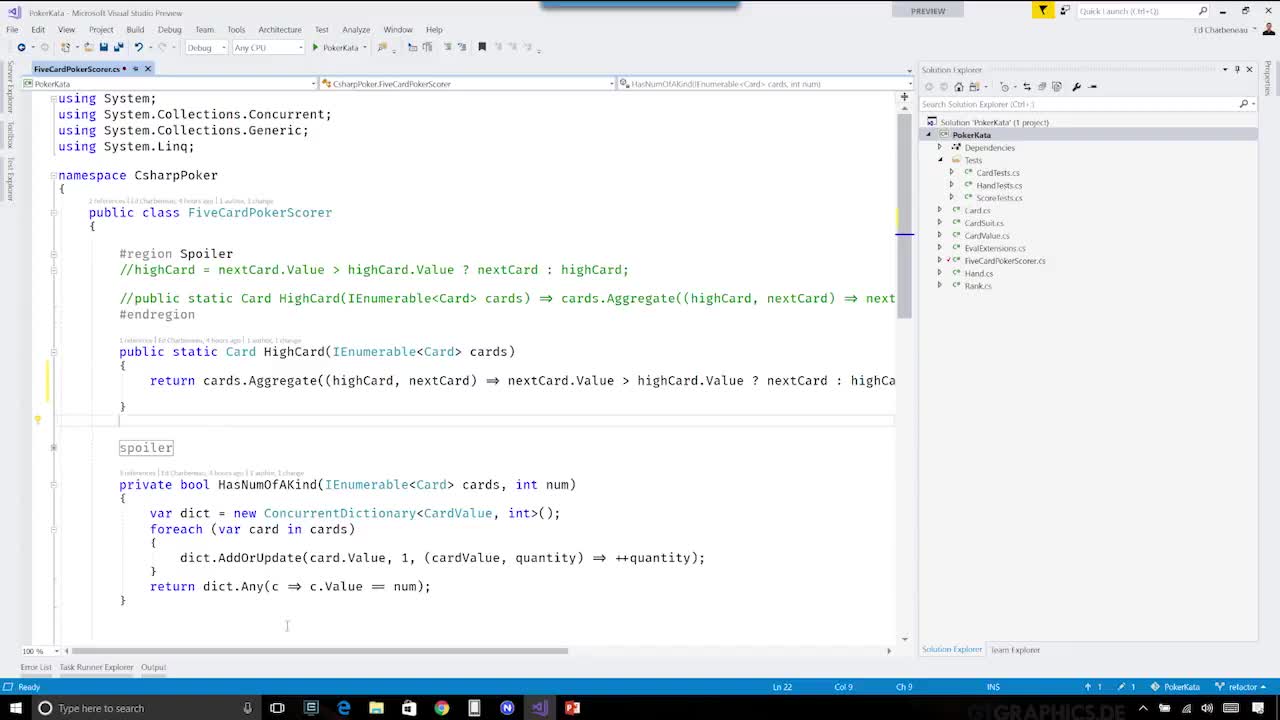Open the Tools menu
Viewport: 1280px width, 720px height.
point(236,29)
